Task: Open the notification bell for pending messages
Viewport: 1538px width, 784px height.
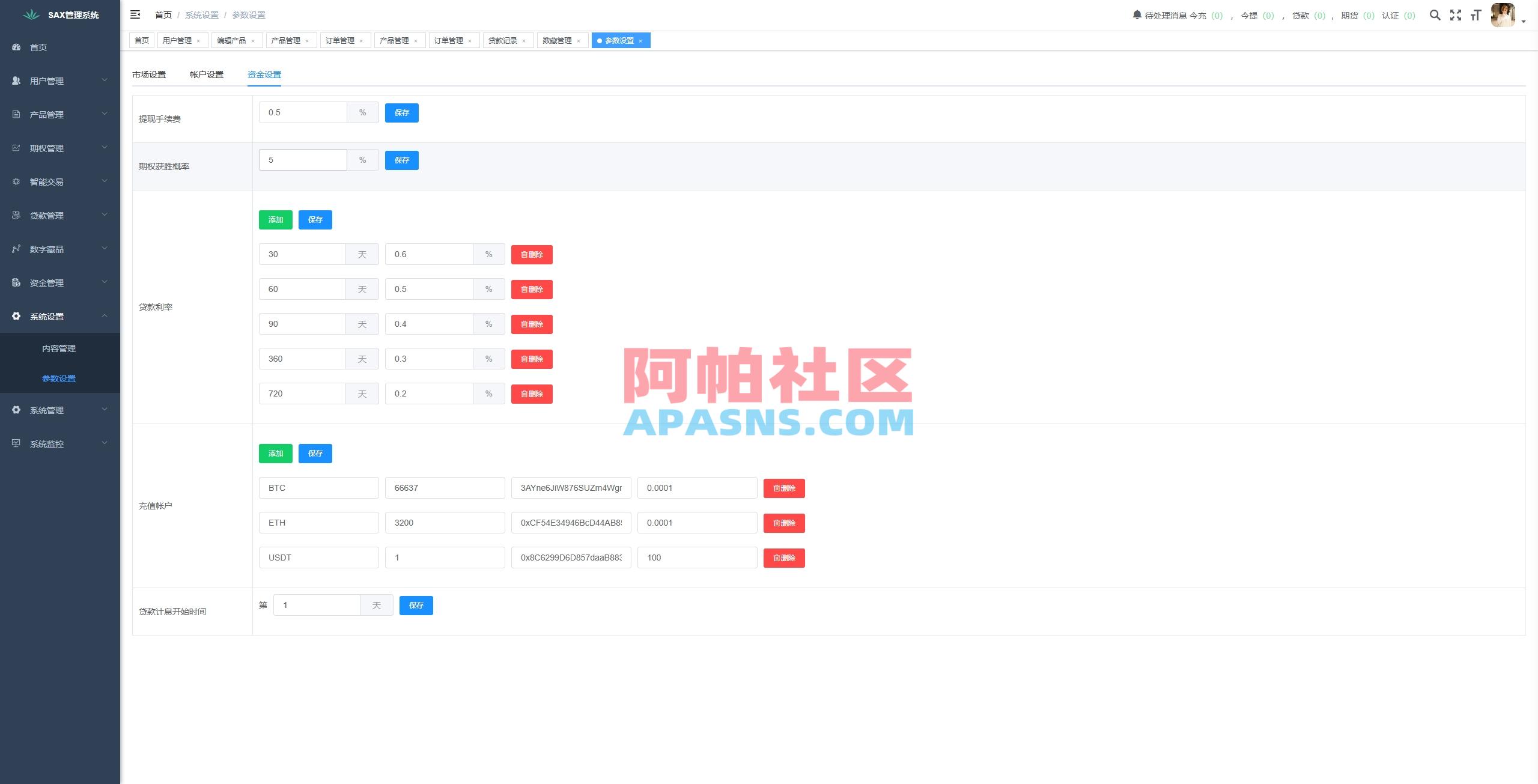Action: [x=1136, y=15]
